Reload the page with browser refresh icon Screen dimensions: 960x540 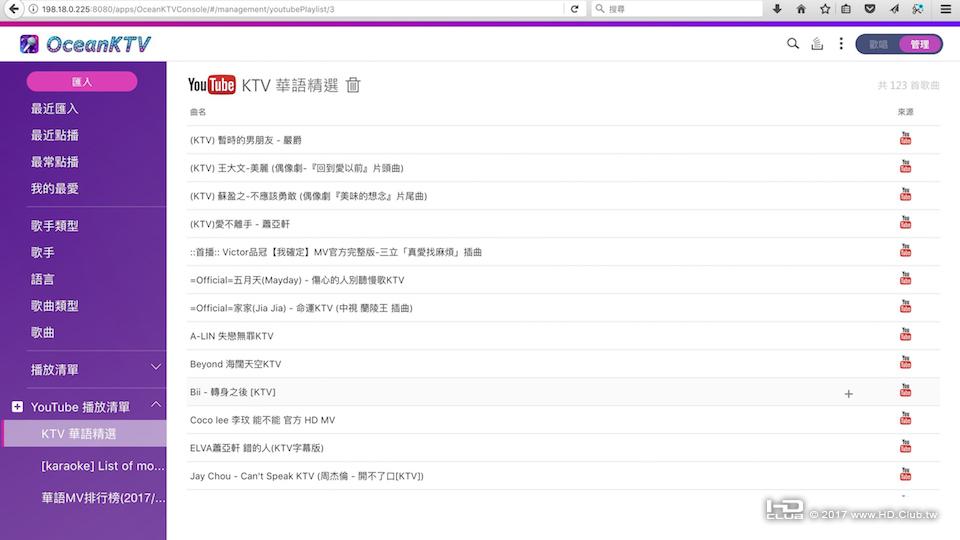(574, 9)
